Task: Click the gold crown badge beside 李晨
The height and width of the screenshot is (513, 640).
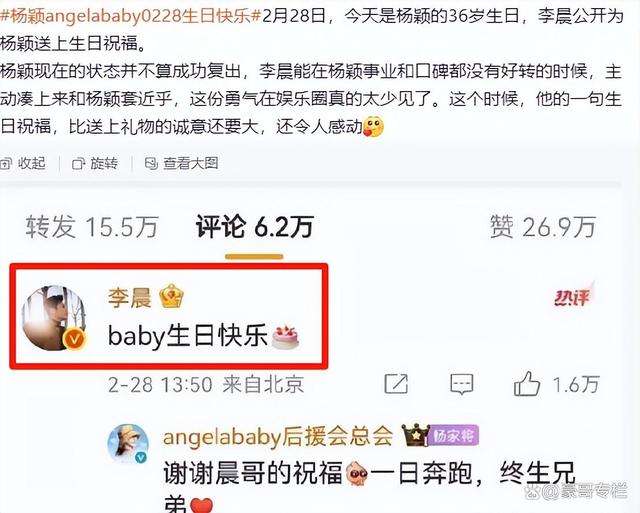Action: 171,297
